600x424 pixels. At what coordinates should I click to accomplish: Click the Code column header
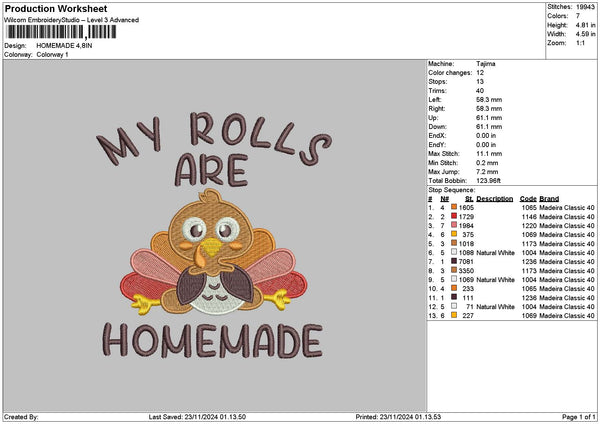(528, 199)
